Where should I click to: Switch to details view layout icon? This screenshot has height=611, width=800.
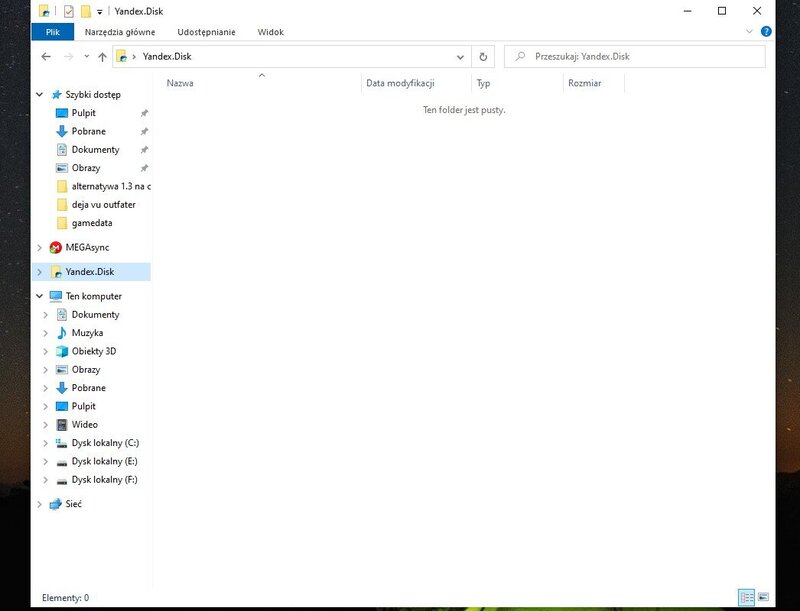click(746, 597)
